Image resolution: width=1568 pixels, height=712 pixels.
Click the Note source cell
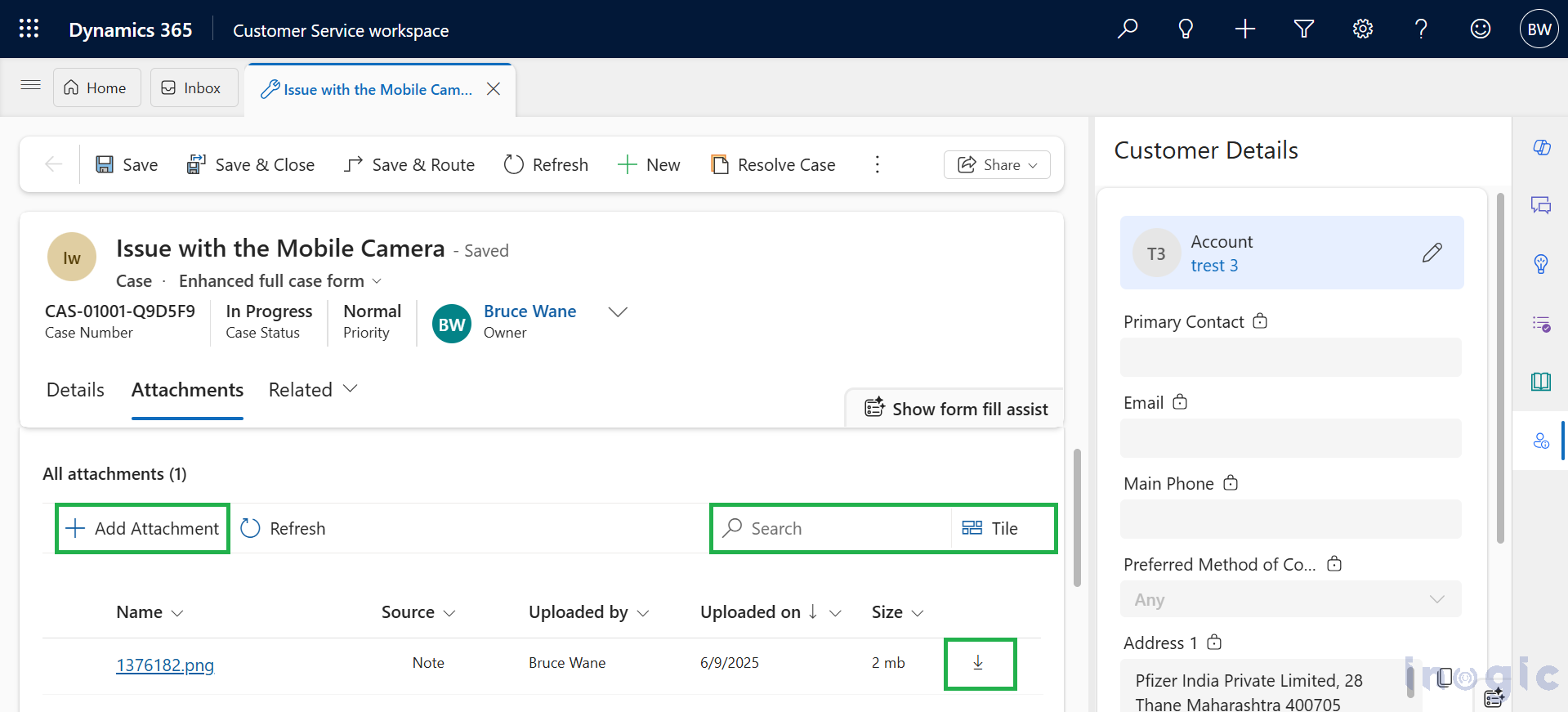[x=428, y=663]
